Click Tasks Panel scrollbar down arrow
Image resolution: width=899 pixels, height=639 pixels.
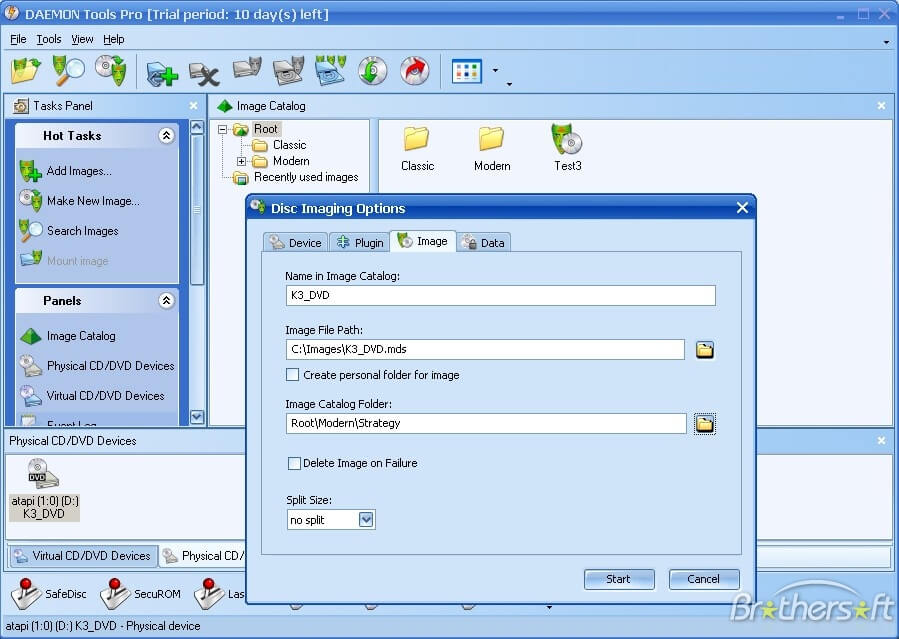197,417
